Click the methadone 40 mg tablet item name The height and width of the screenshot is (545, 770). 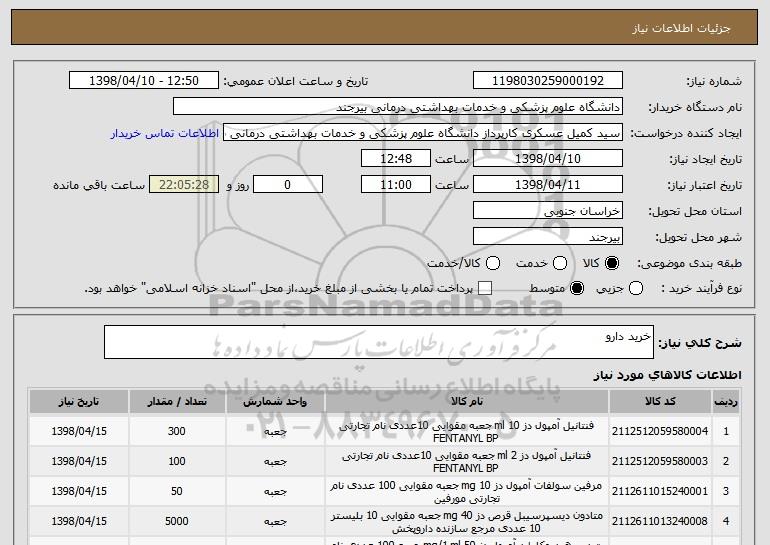(467, 521)
